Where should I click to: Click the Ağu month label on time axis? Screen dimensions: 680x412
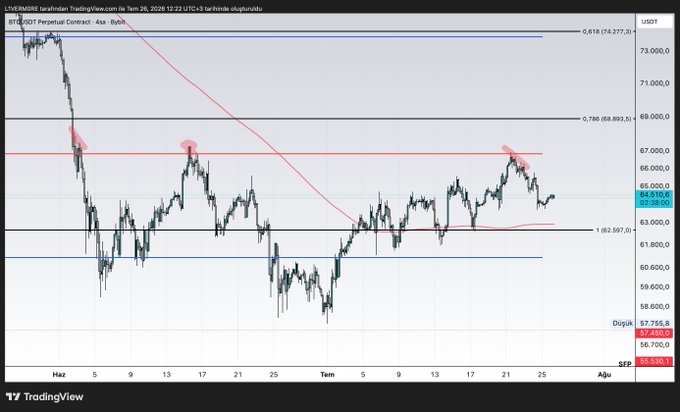tap(604, 374)
